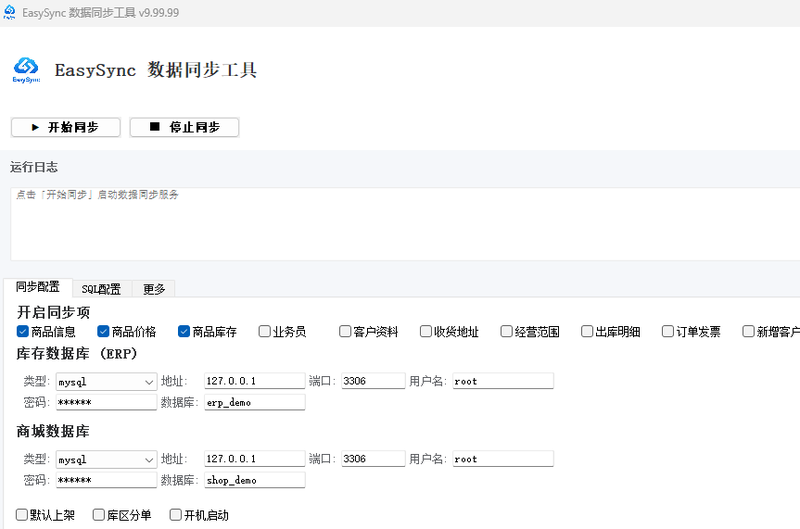800x529 pixels.
Task: Open the SQL配置 tab
Action: click(x=102, y=289)
